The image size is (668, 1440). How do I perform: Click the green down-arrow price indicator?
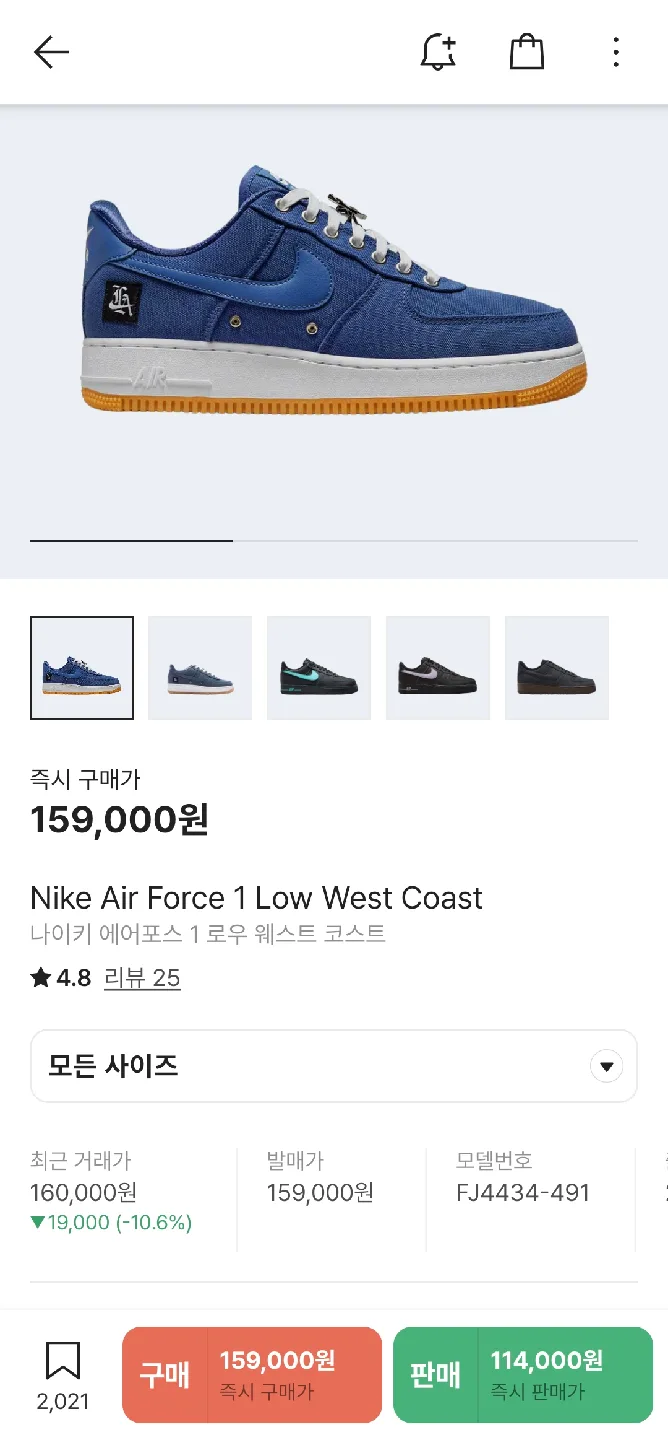click(x=40, y=1222)
